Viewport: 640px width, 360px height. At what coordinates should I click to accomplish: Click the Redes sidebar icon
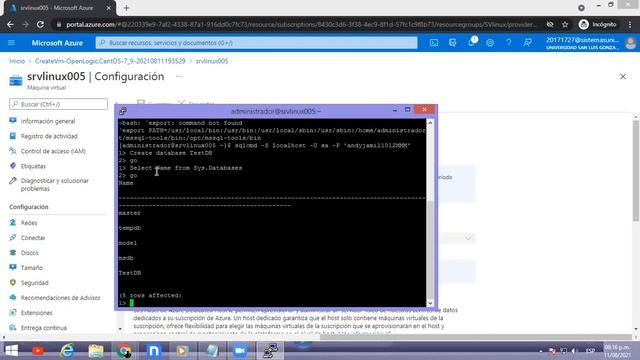coord(13,222)
